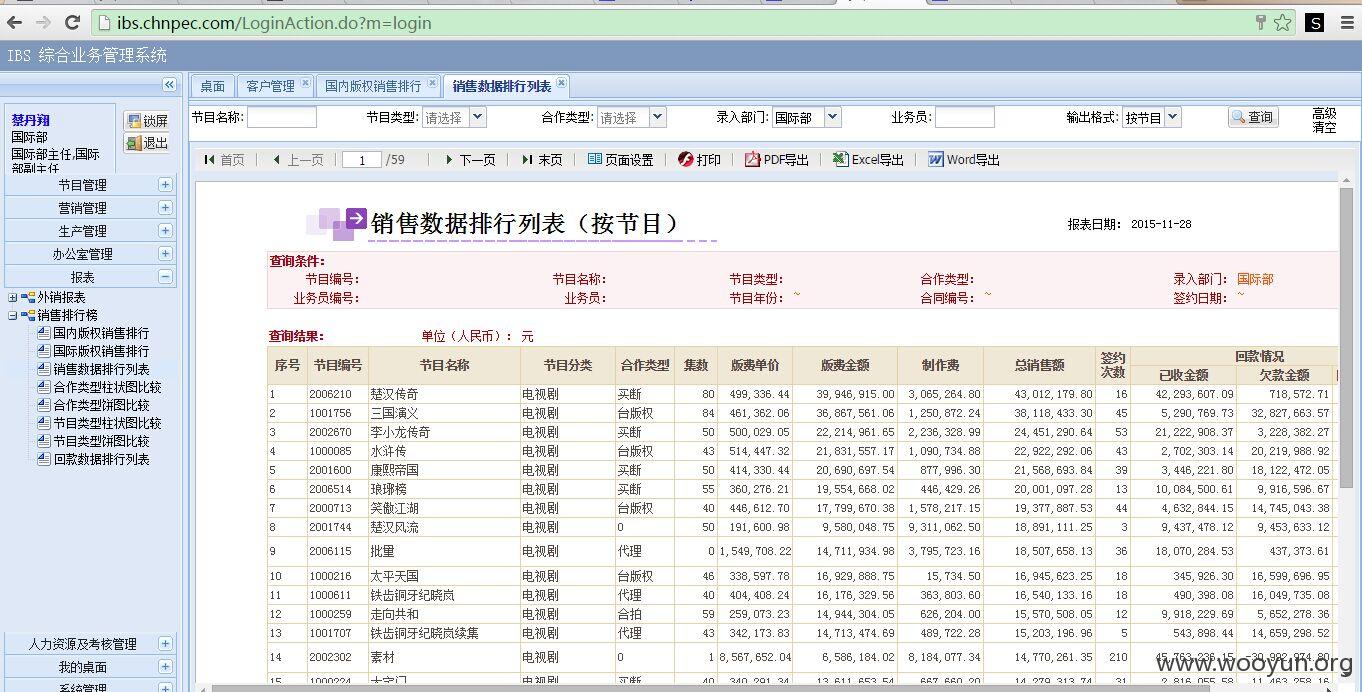Screen dimensions: 1362x692
Task: Expand the 营销管理 section
Action: click(165, 208)
